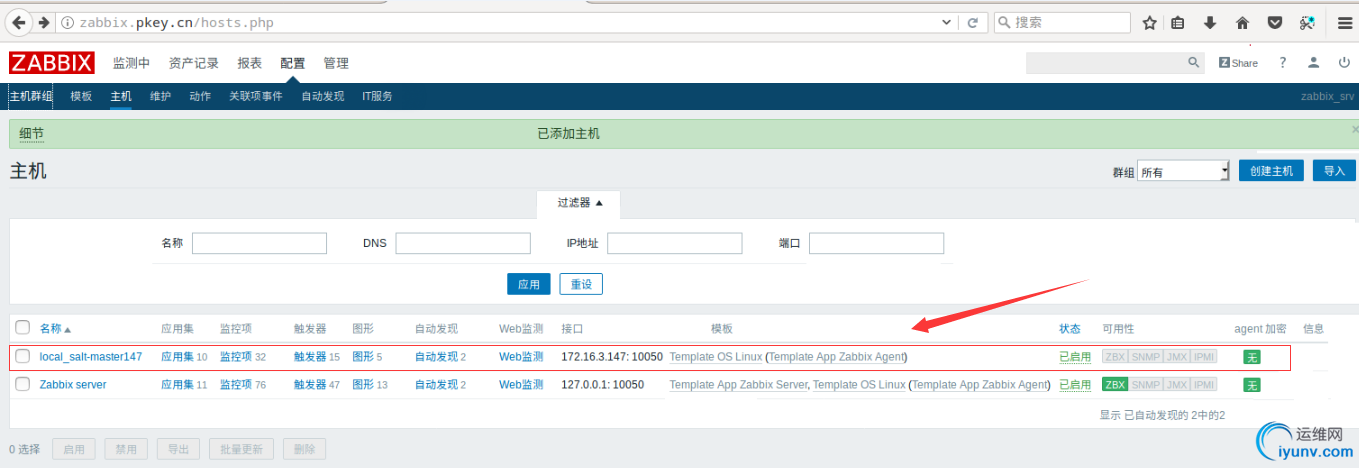
Task: Open the 报表 top menu
Action: [249, 63]
